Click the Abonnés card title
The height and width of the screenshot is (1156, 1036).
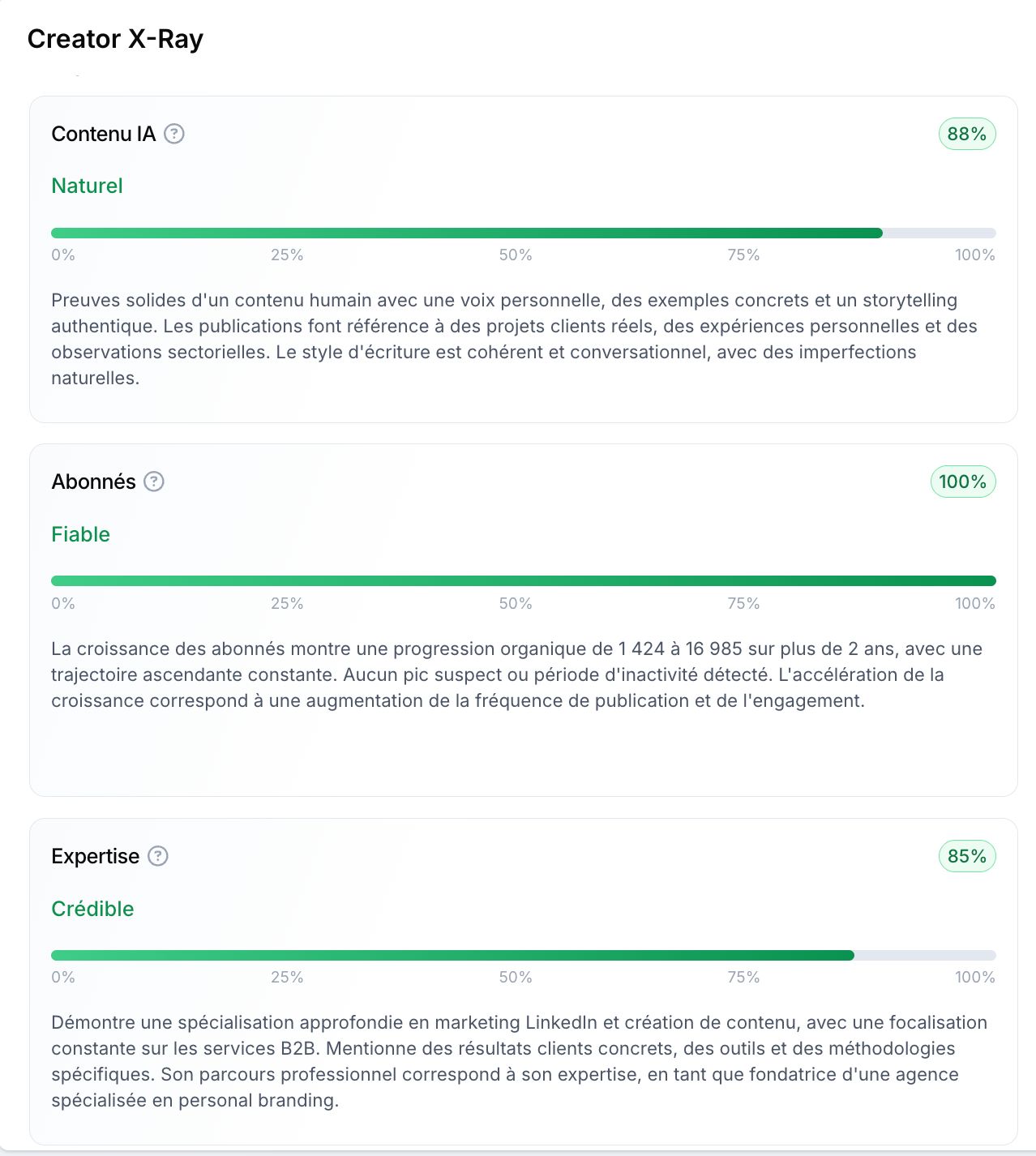(93, 482)
